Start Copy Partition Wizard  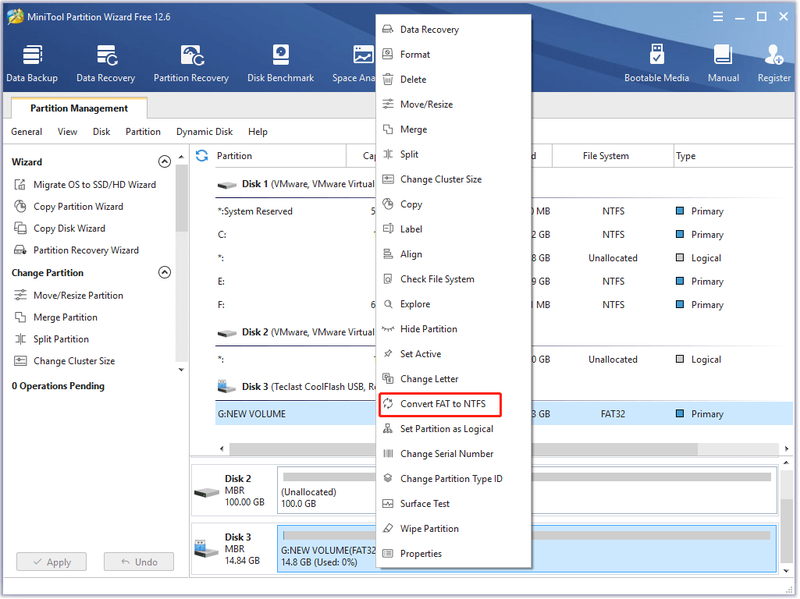coord(68,207)
